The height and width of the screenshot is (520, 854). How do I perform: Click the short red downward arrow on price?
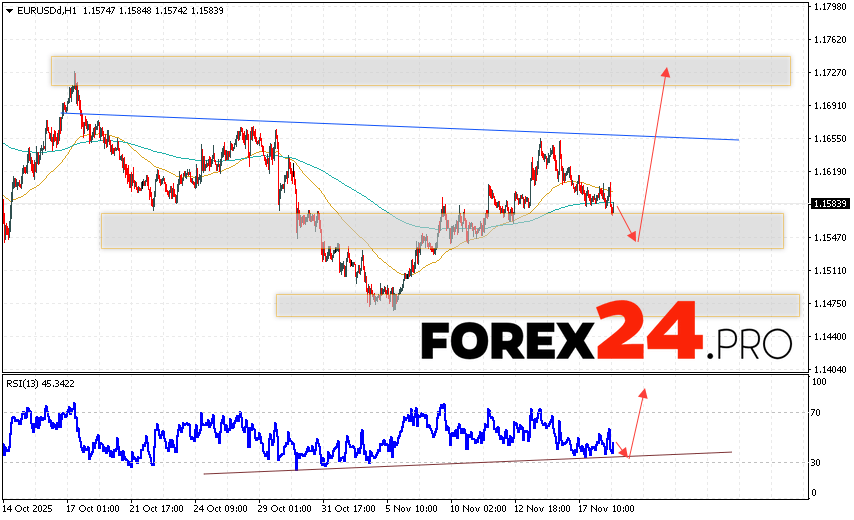coord(626,223)
